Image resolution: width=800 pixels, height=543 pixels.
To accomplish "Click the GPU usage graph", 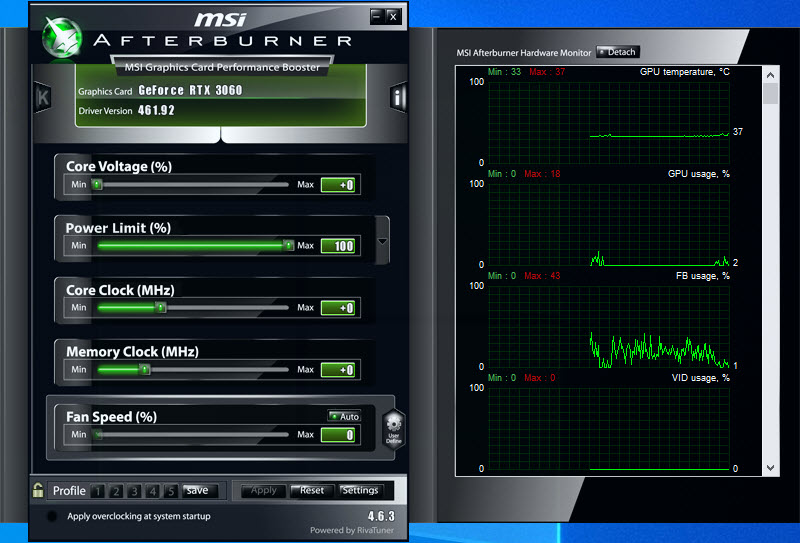I will click(x=609, y=225).
